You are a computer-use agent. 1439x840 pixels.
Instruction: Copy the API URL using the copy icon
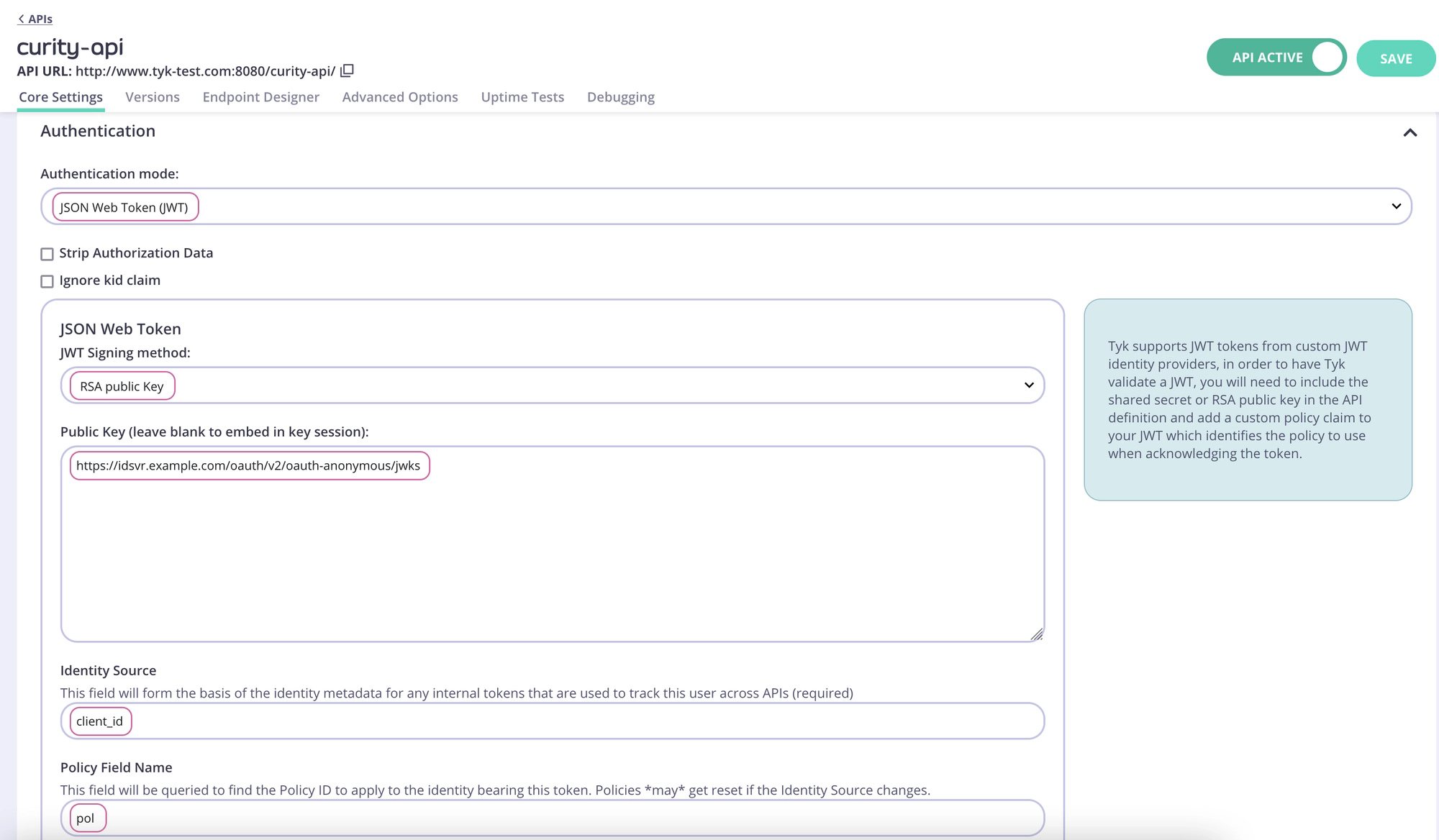(x=348, y=70)
